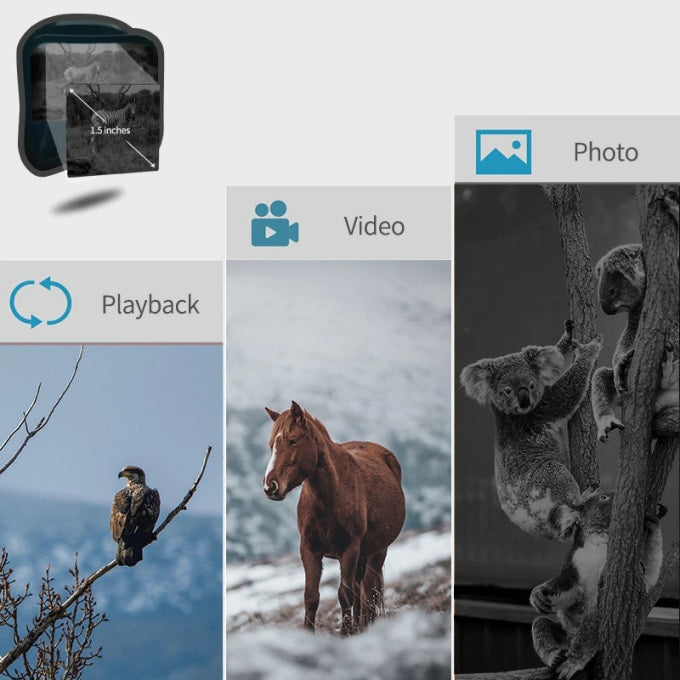Click the zebra shown on the small display
The width and height of the screenshot is (680, 680).
(82, 72)
